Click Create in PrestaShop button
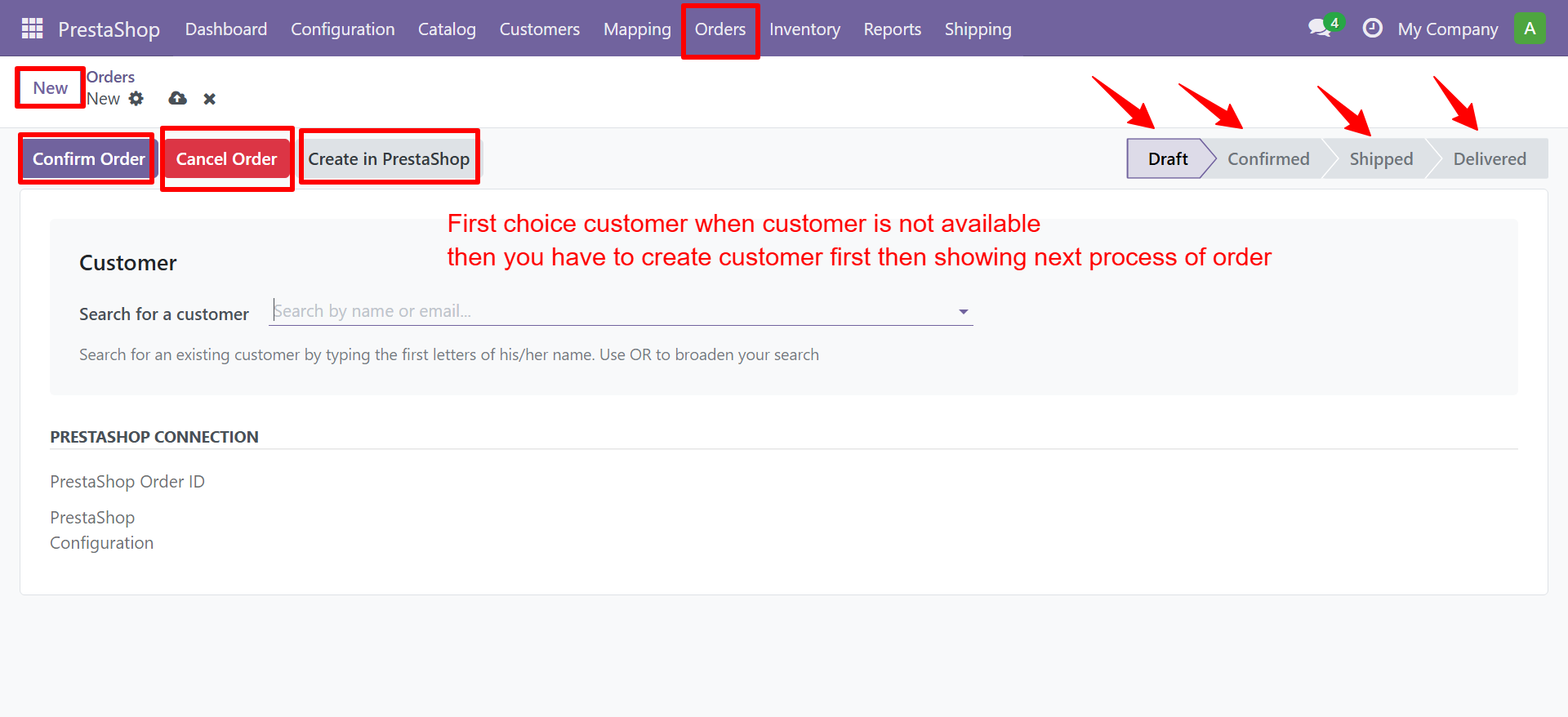This screenshot has width=1568, height=717. pyautogui.click(x=389, y=159)
